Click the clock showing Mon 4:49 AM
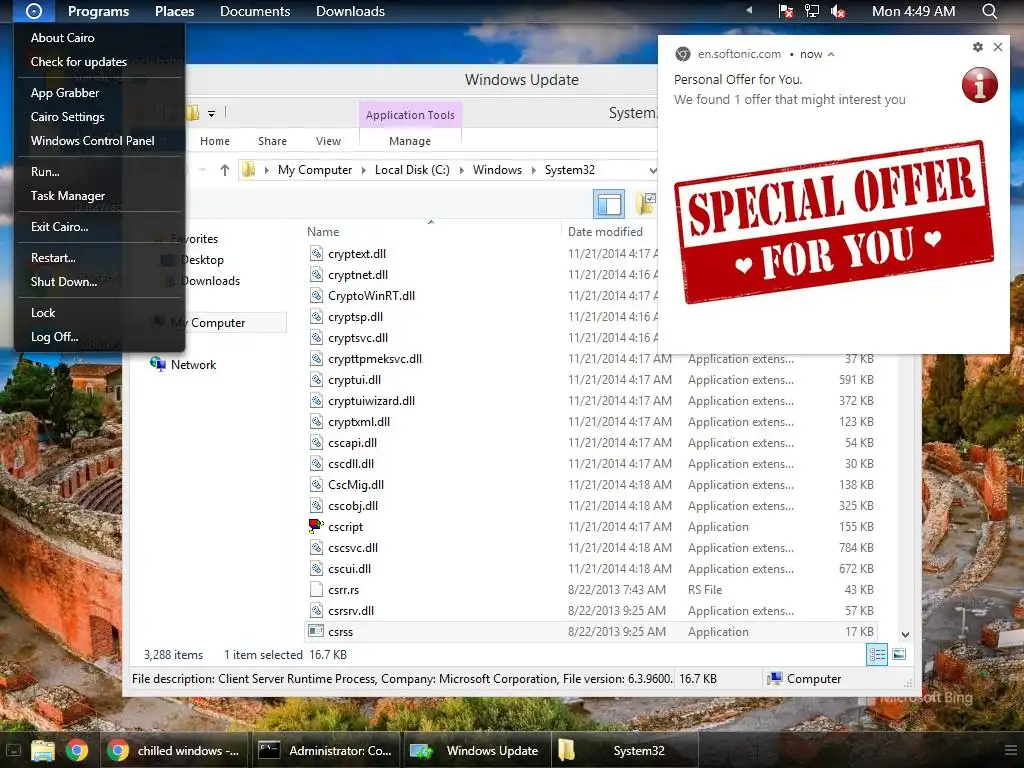Image resolution: width=1024 pixels, height=768 pixels. point(914,11)
